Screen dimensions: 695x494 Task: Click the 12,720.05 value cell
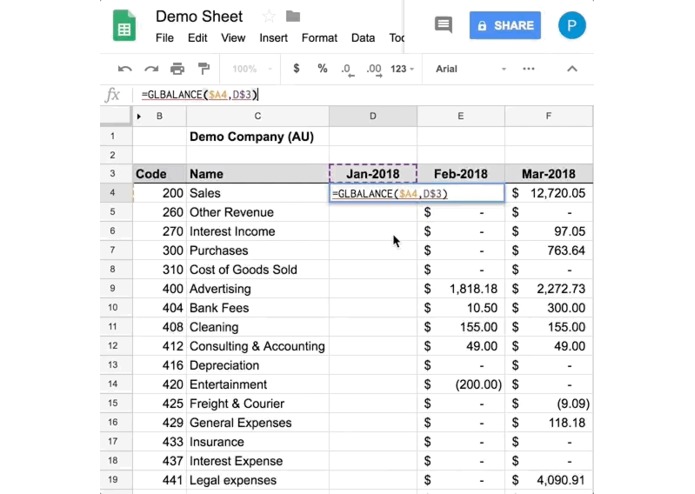[548, 193]
